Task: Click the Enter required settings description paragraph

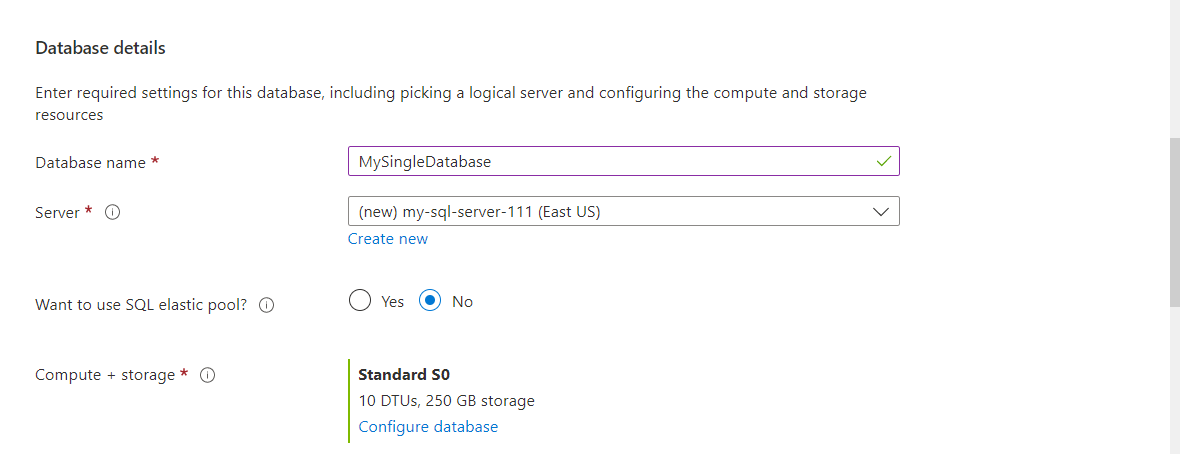Action: tap(451, 105)
